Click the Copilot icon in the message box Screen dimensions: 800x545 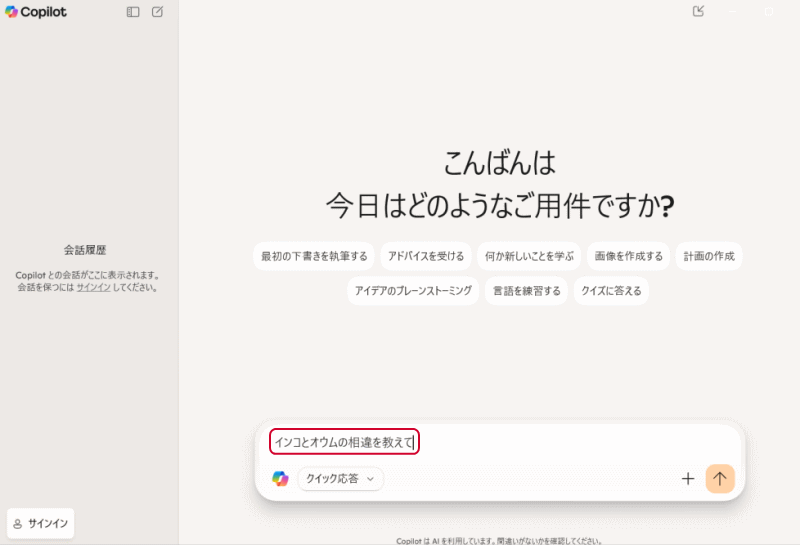click(x=280, y=479)
